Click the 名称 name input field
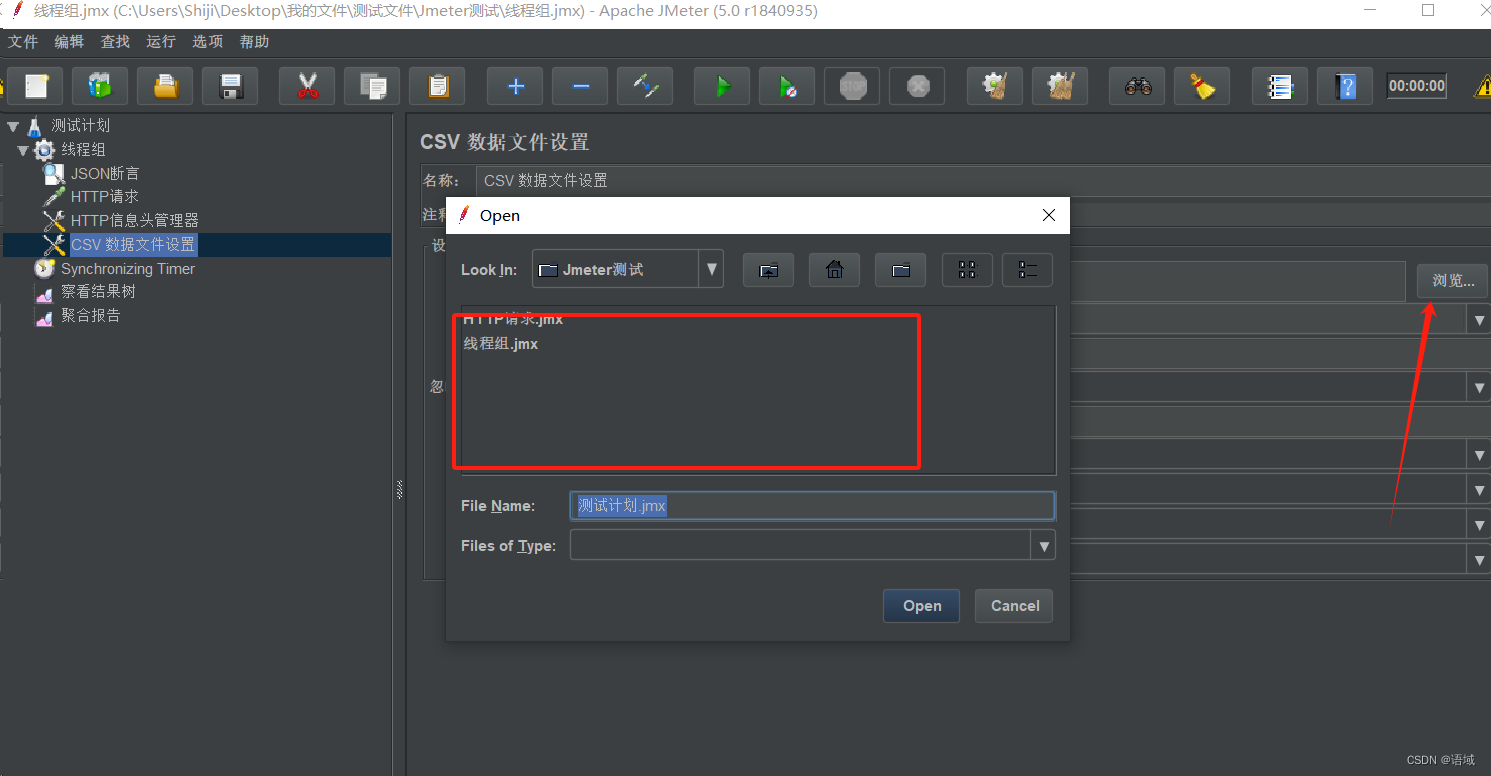Screen dimensions: 1491x776 click(x=984, y=181)
